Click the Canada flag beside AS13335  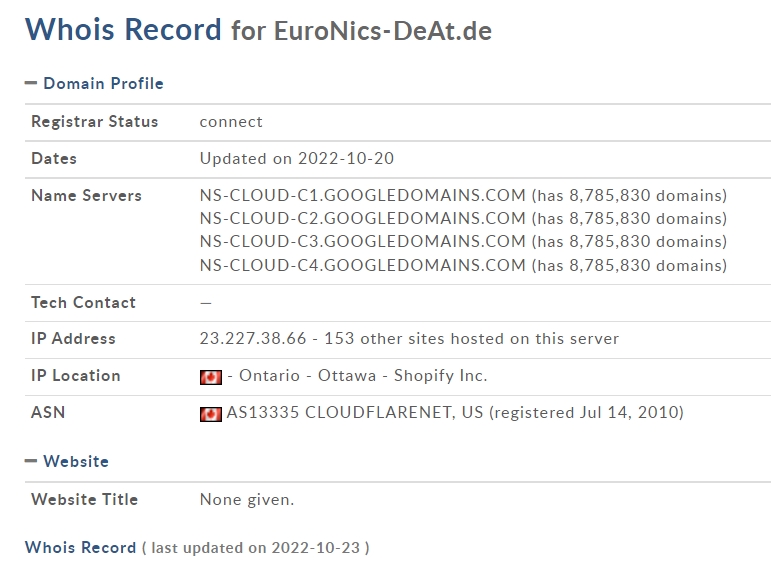click(211, 414)
